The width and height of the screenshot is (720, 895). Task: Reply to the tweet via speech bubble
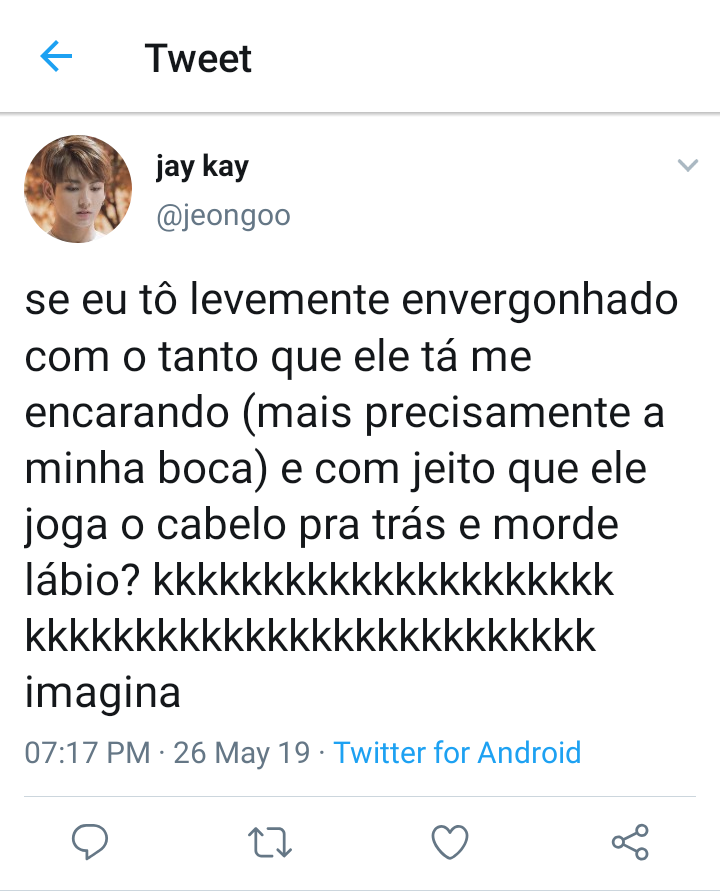coord(90,842)
